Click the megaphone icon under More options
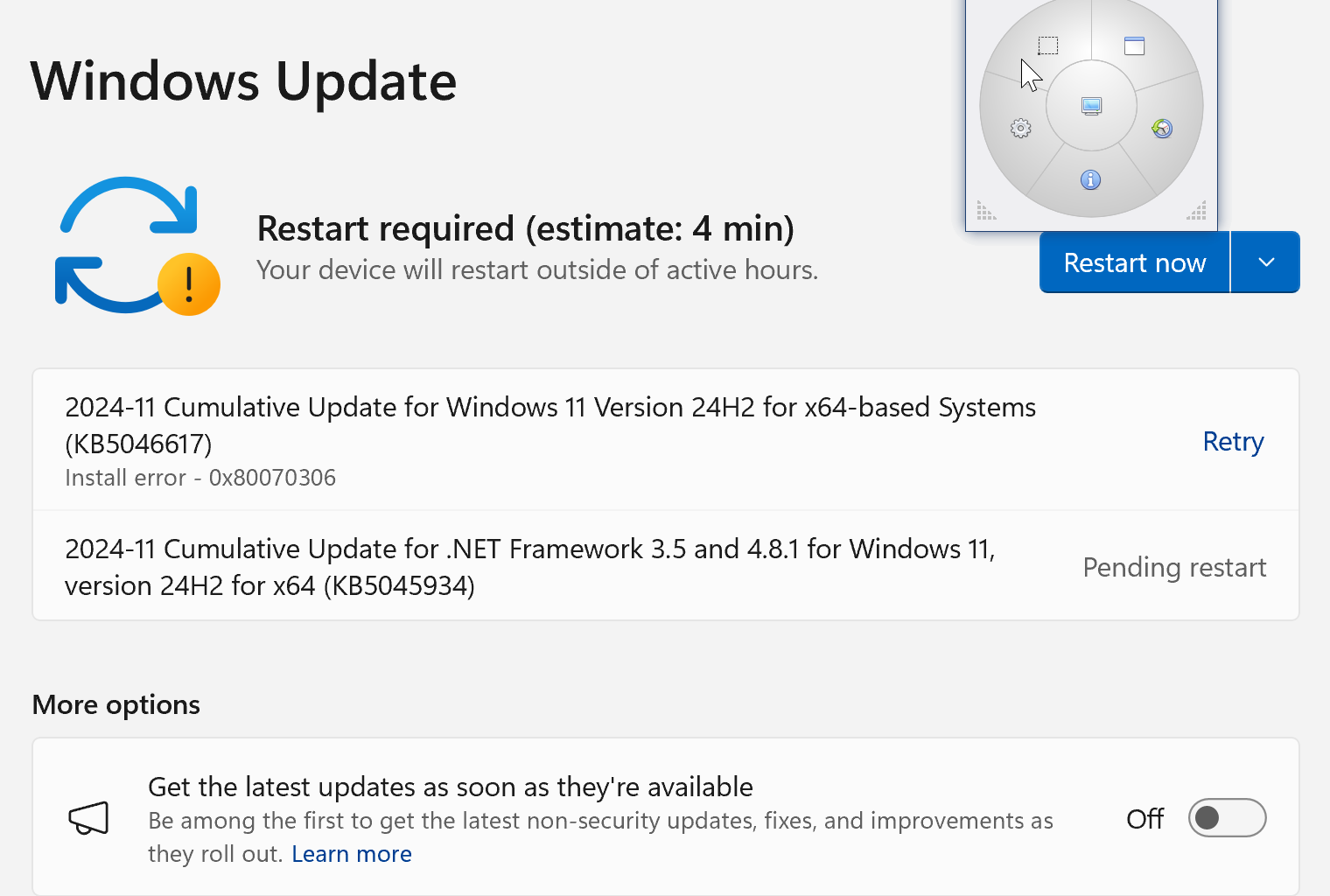 [x=88, y=819]
